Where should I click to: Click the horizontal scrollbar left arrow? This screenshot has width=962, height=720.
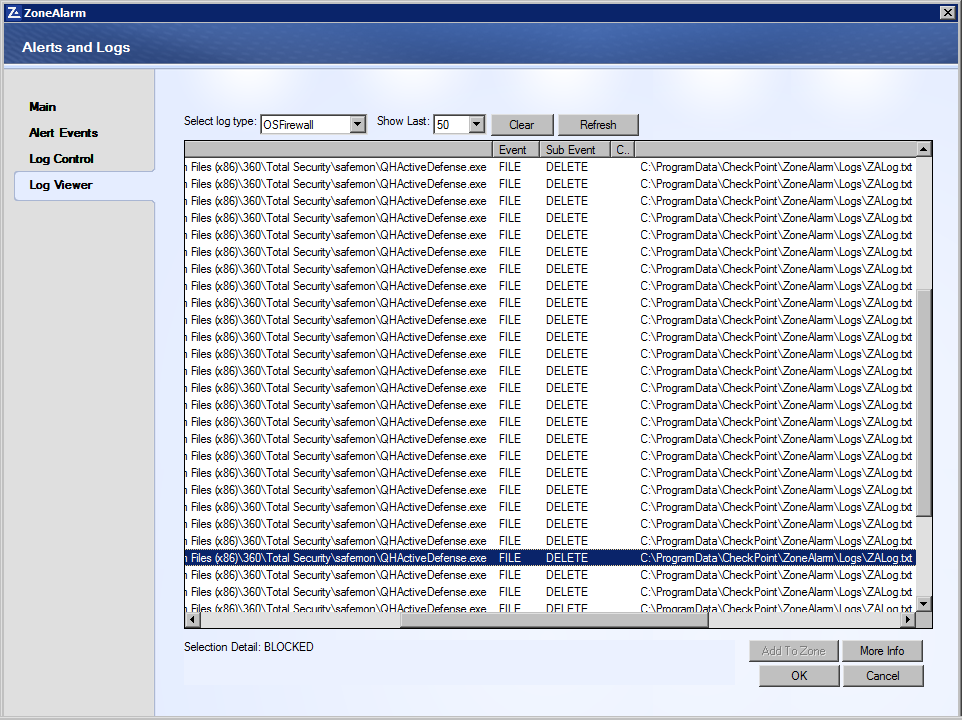pyautogui.click(x=193, y=619)
